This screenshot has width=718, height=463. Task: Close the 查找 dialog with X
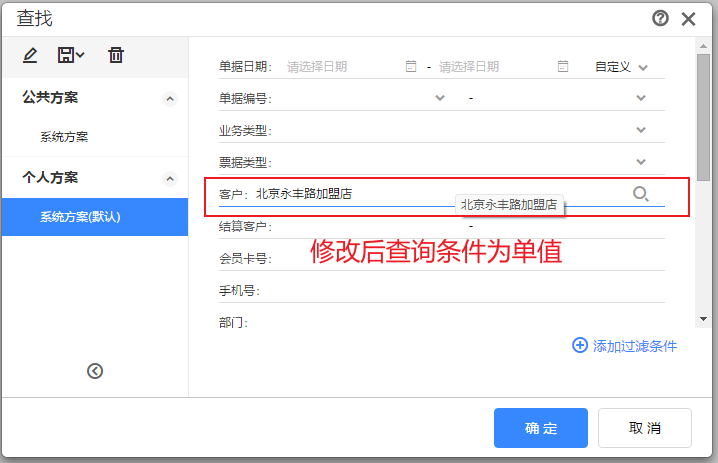point(688,19)
